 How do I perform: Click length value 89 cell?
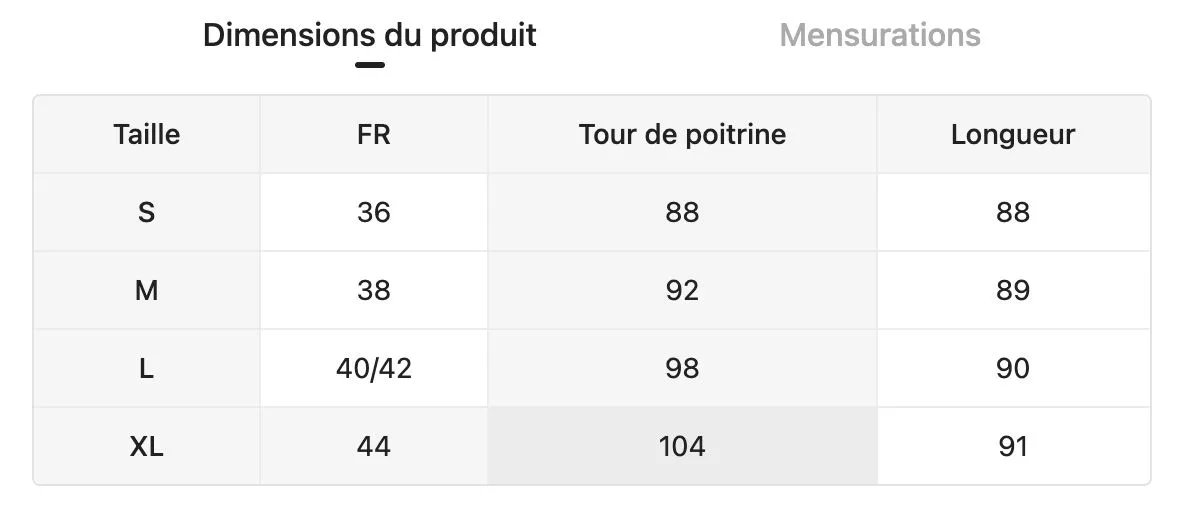pos(1013,290)
